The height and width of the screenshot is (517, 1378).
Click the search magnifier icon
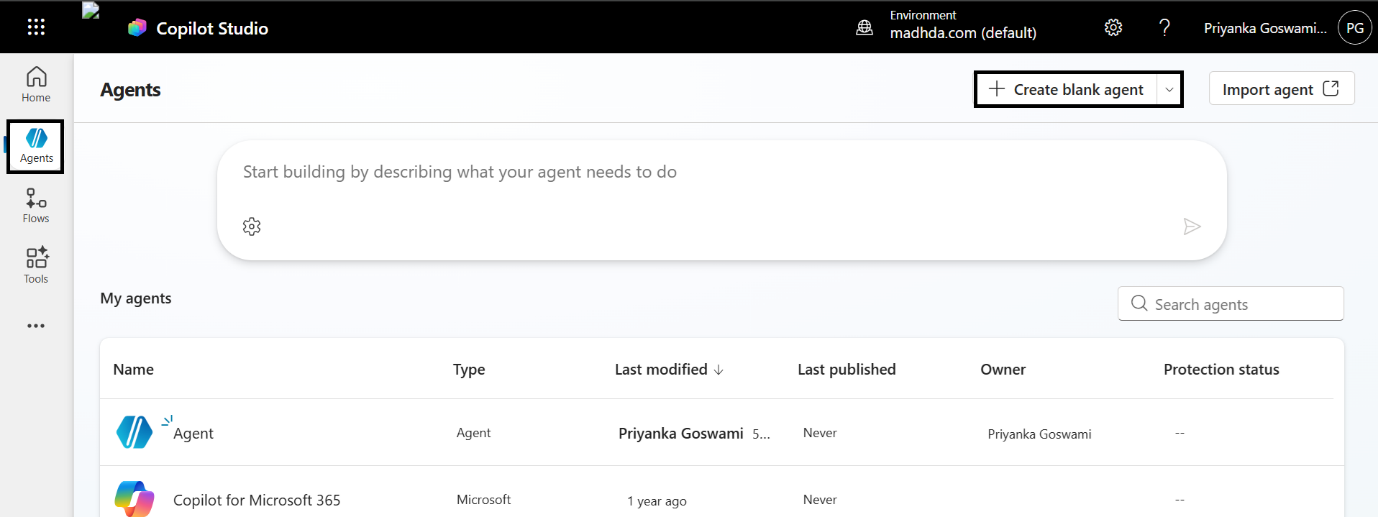1138,304
